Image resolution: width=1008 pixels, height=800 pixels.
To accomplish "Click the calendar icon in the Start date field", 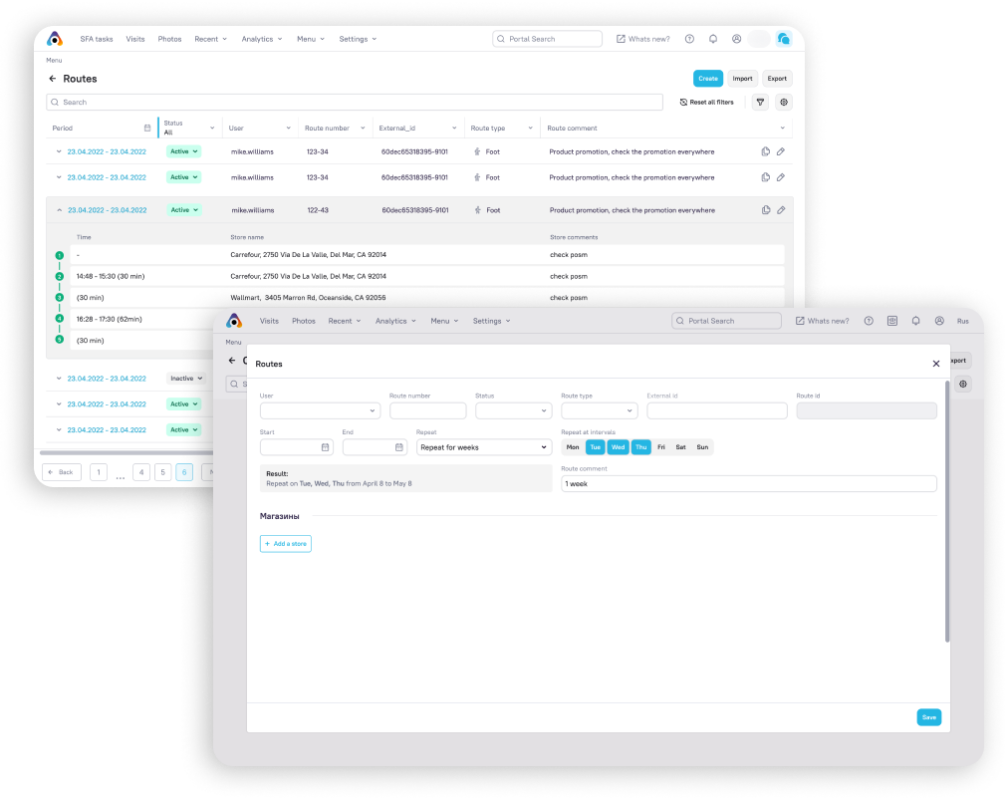I will pyautogui.click(x=325, y=448).
